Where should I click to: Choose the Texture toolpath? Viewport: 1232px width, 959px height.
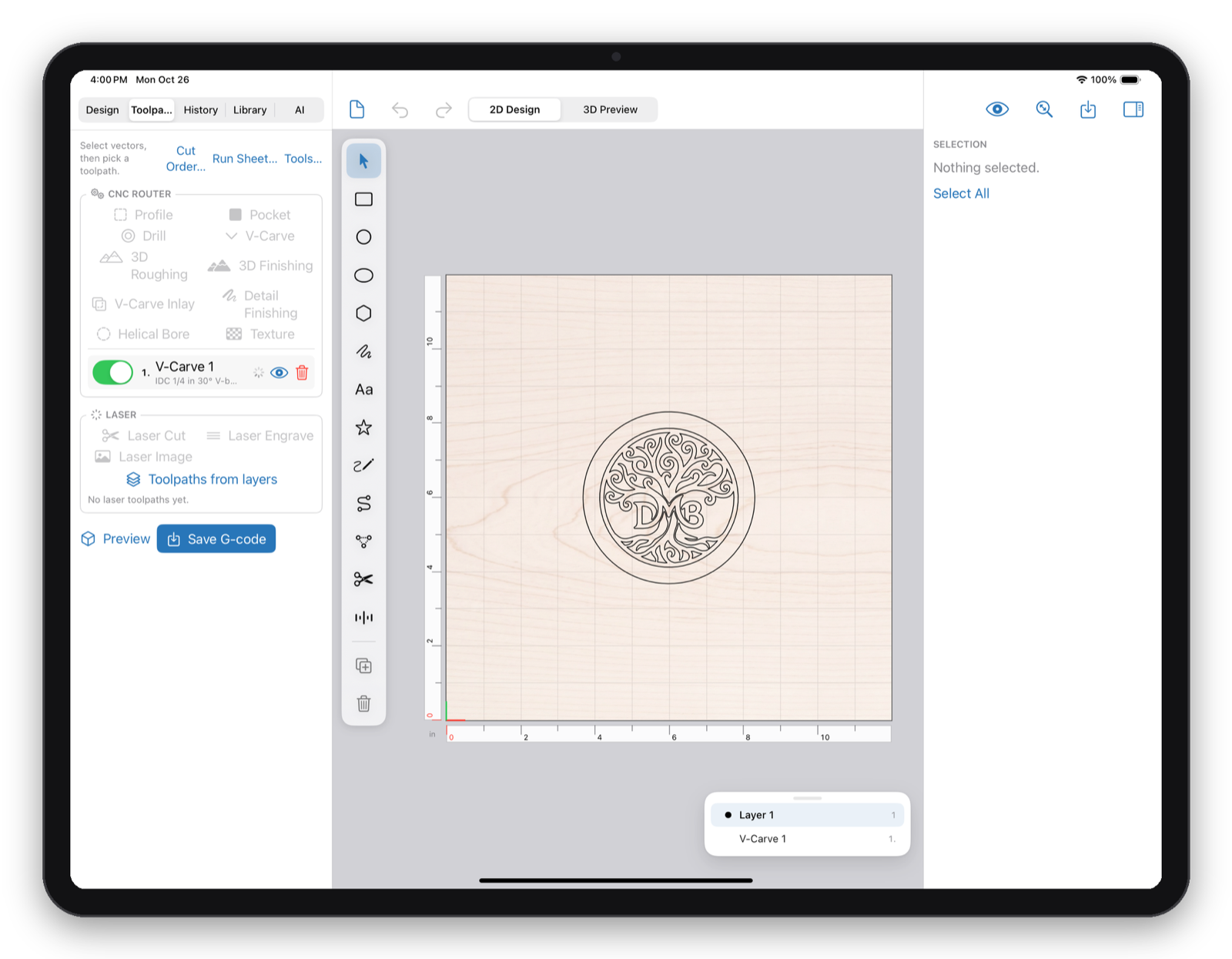(x=260, y=334)
